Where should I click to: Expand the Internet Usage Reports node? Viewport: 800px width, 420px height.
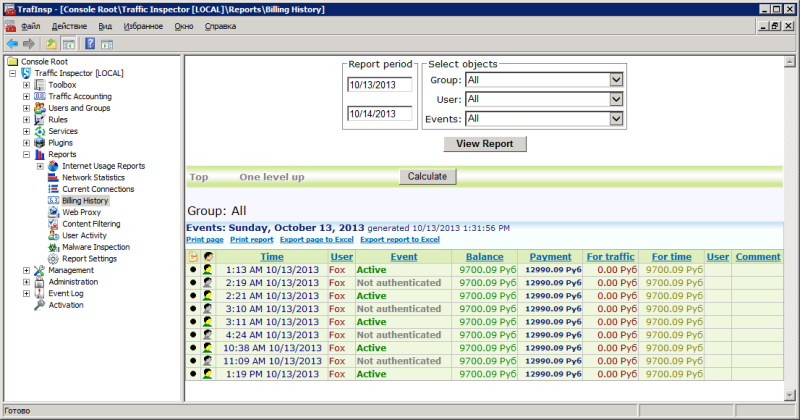click(40, 166)
